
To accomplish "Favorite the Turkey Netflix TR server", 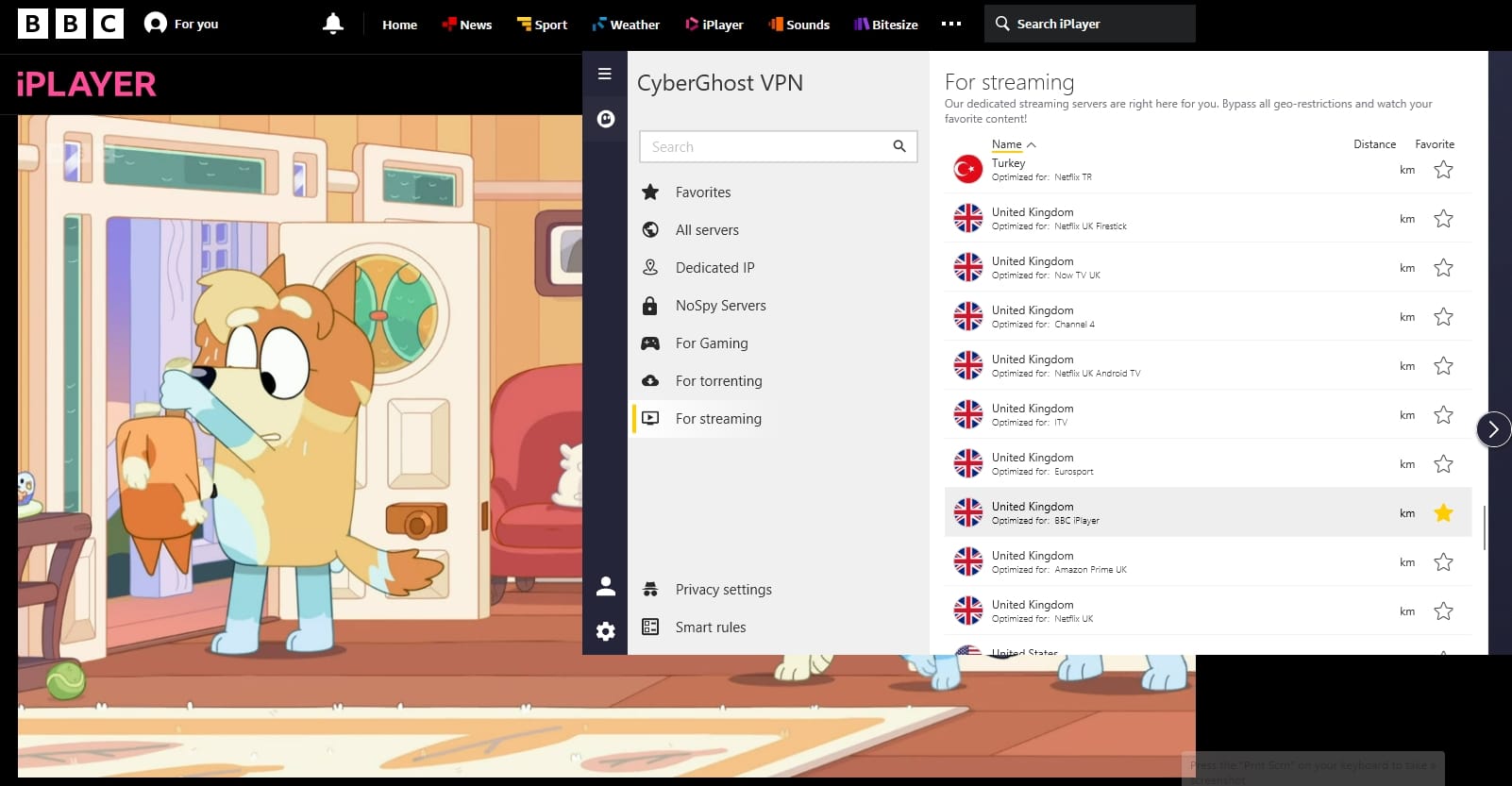I will pos(1443,170).
